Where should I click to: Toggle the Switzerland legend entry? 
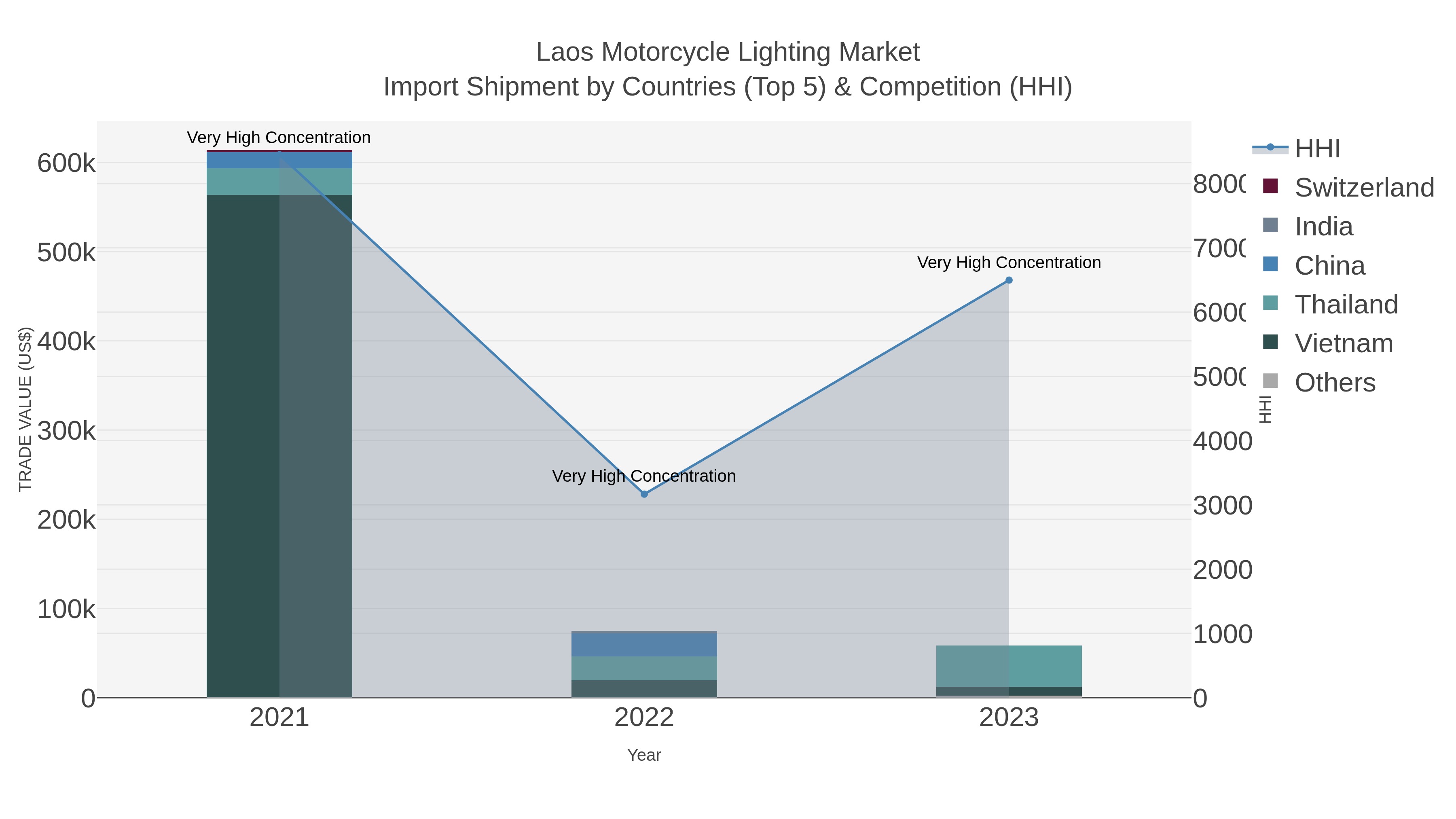[1348, 187]
